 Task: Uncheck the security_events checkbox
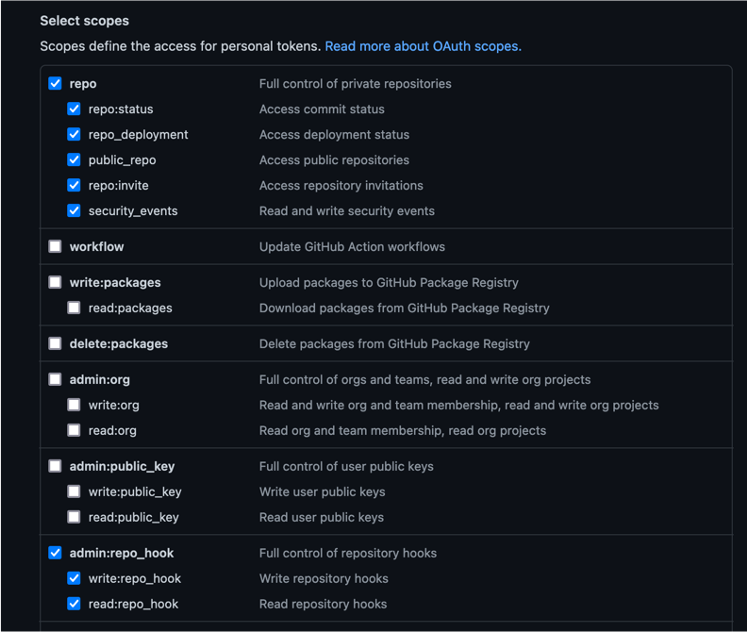tap(74, 211)
